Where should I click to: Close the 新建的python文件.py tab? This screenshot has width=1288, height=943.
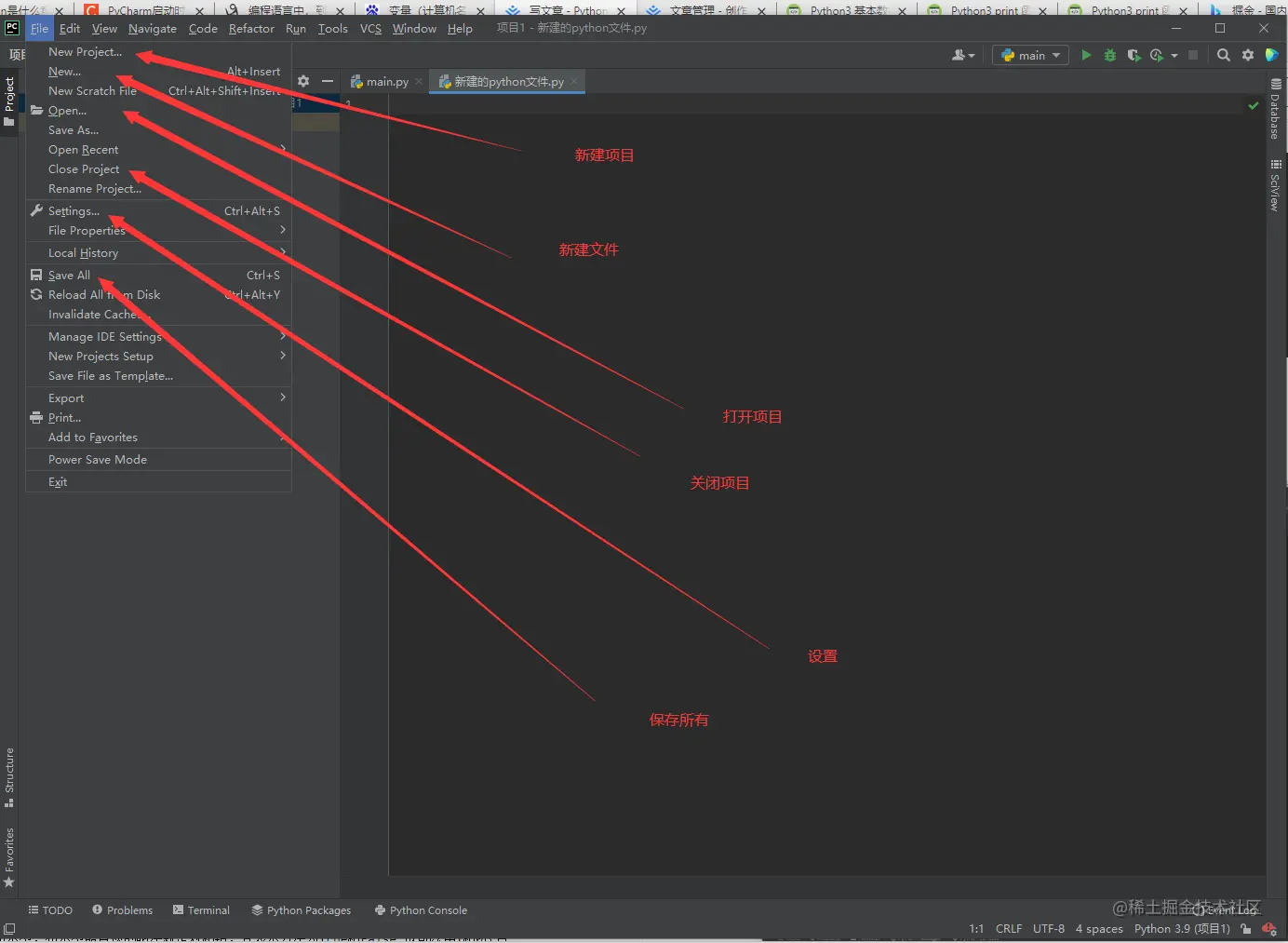pos(574,82)
